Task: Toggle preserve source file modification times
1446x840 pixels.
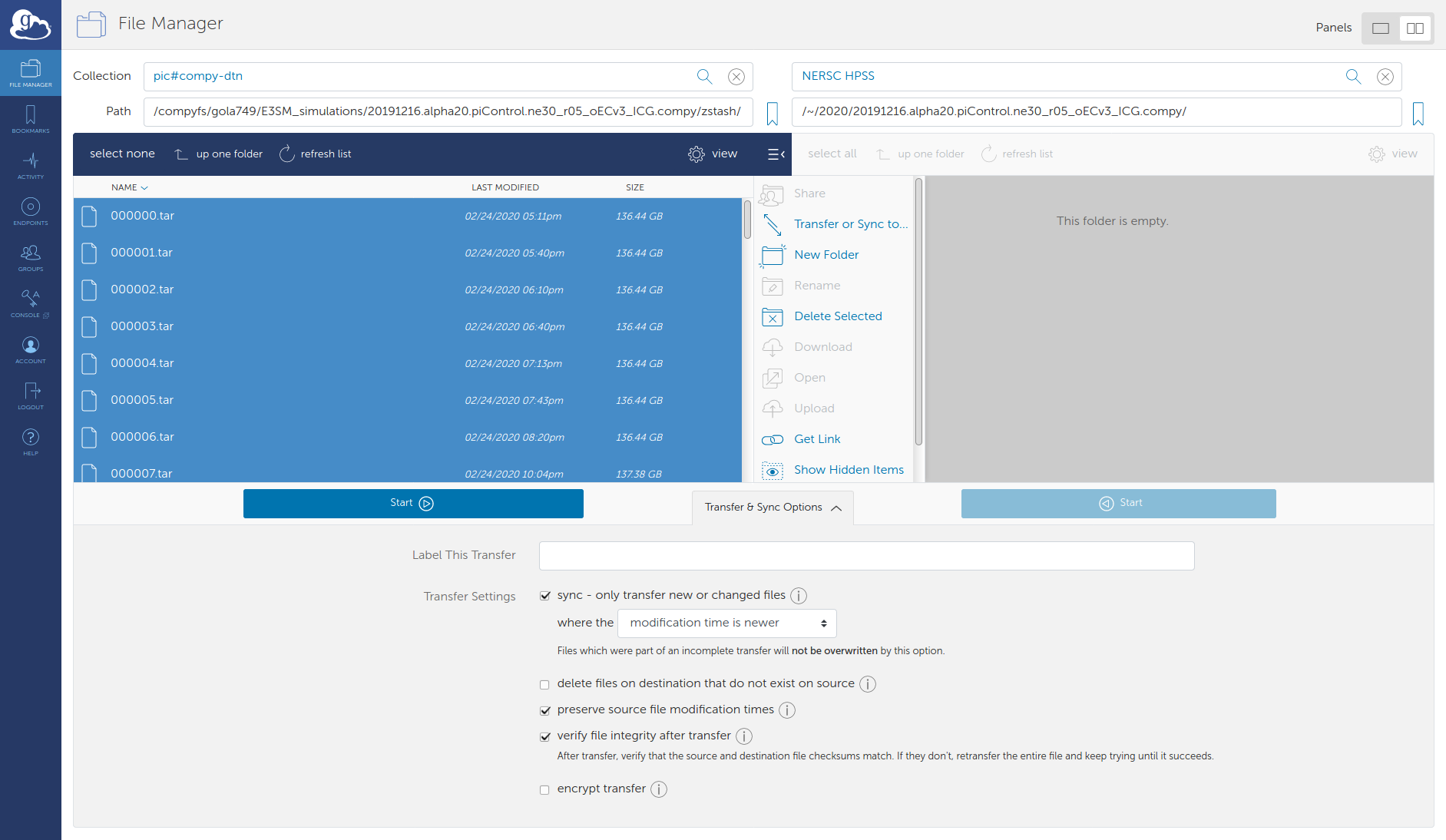Action: (x=545, y=710)
